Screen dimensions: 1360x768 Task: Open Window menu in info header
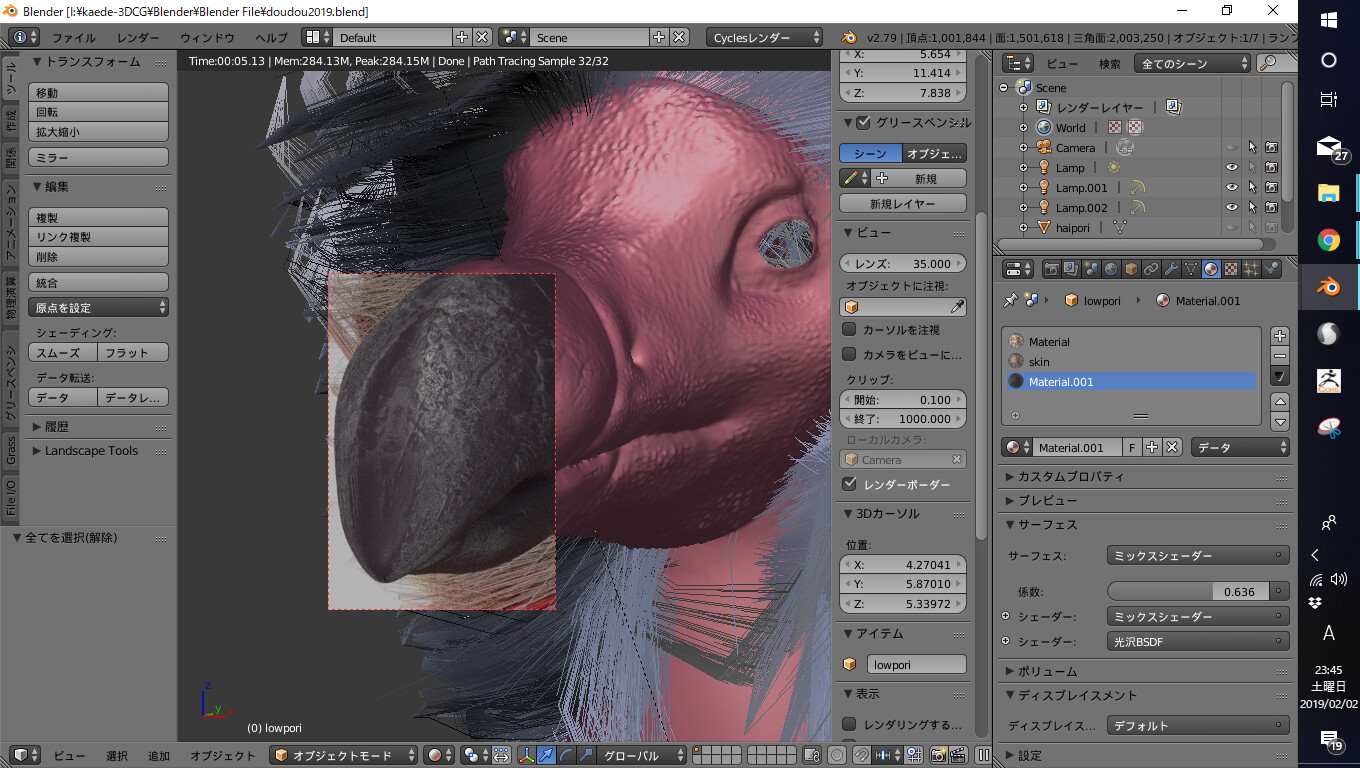point(207,37)
